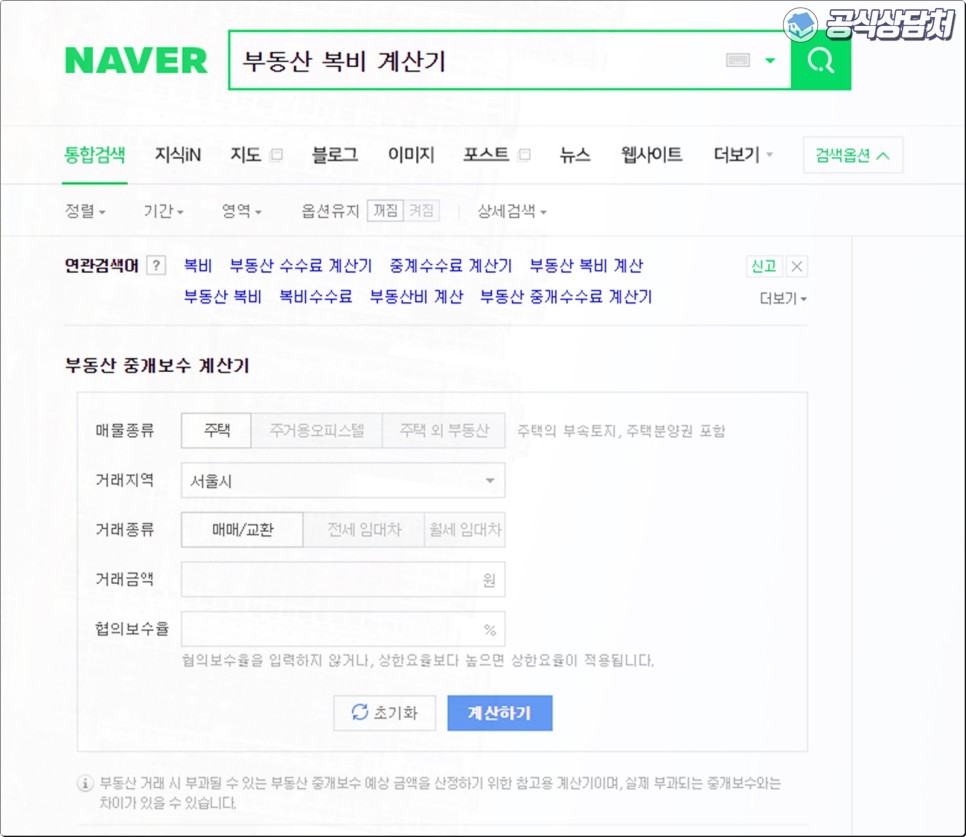The image size is (966, 837).
Task: Switch to the 지식iN tab
Action: coord(177,155)
